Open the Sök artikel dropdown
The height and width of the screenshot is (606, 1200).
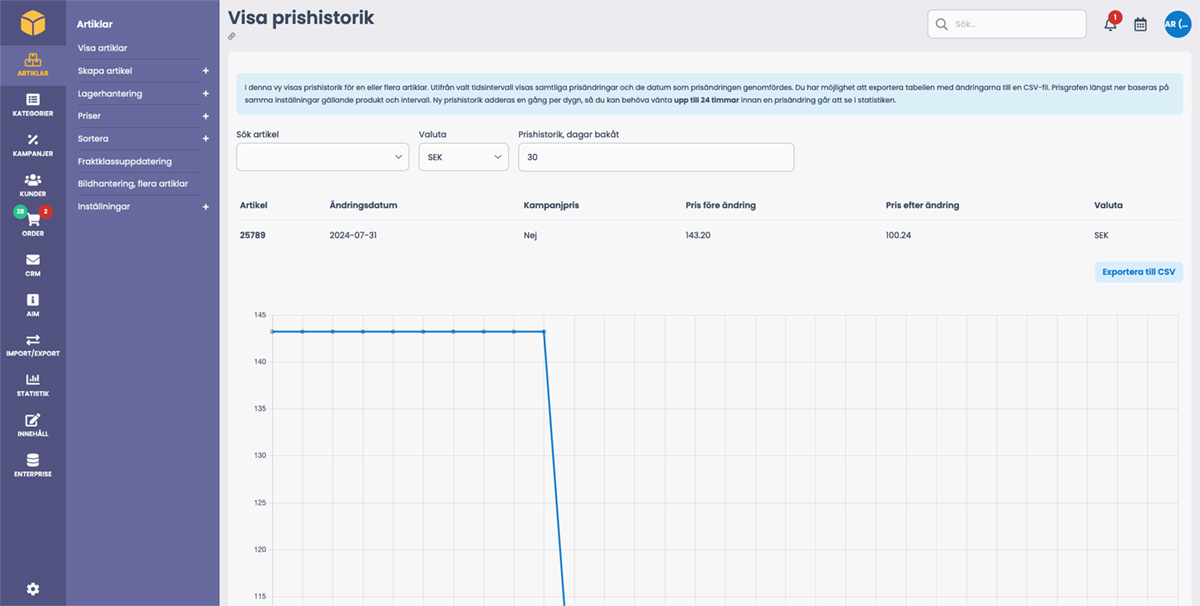tap(323, 157)
